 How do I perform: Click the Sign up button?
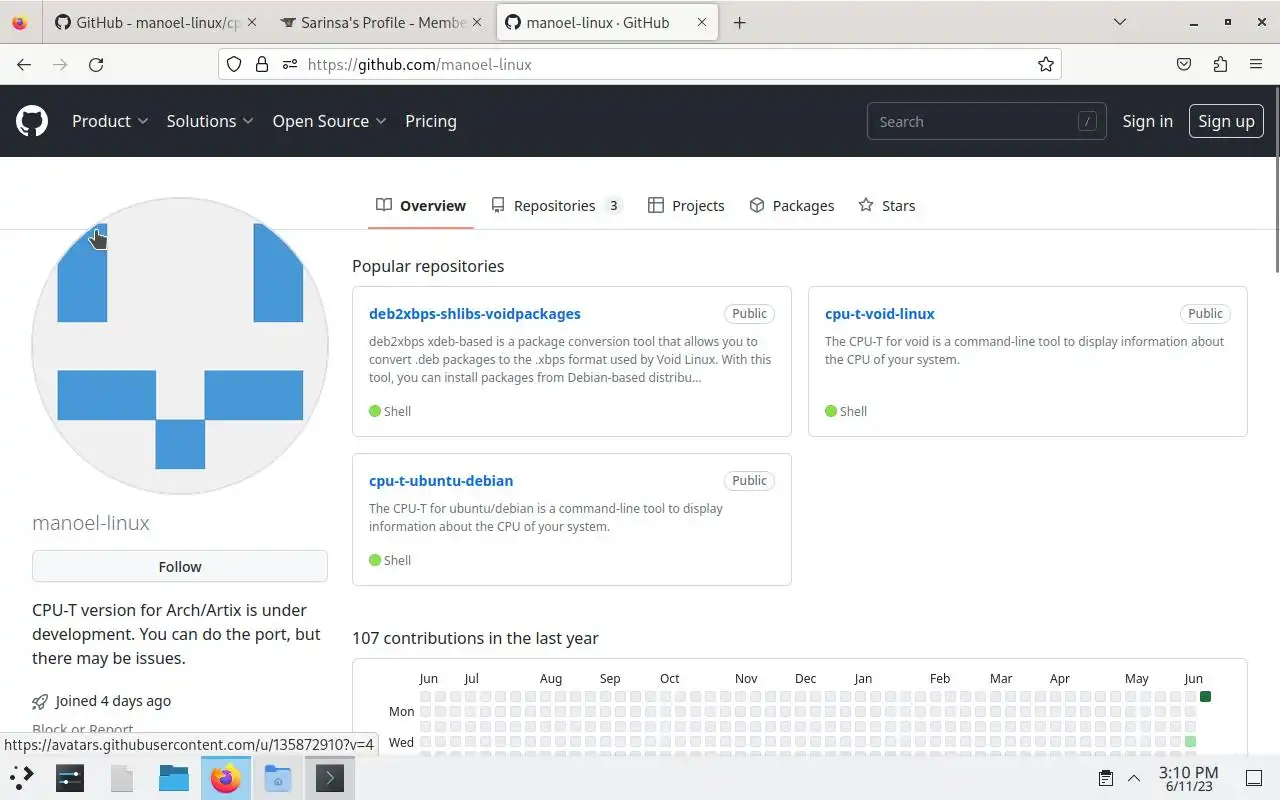pyautogui.click(x=1226, y=121)
